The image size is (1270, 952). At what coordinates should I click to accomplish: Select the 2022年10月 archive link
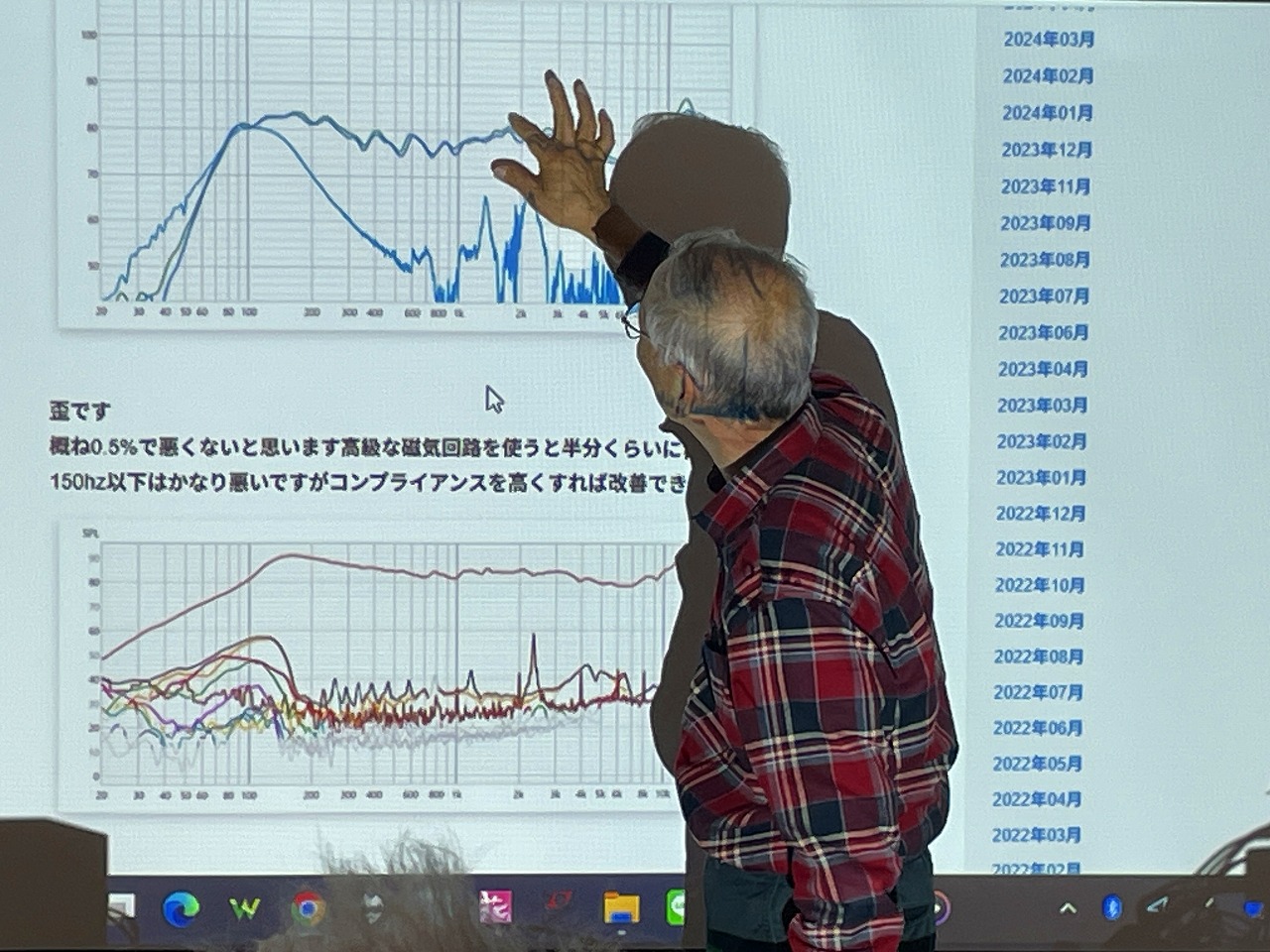pyautogui.click(x=1039, y=585)
